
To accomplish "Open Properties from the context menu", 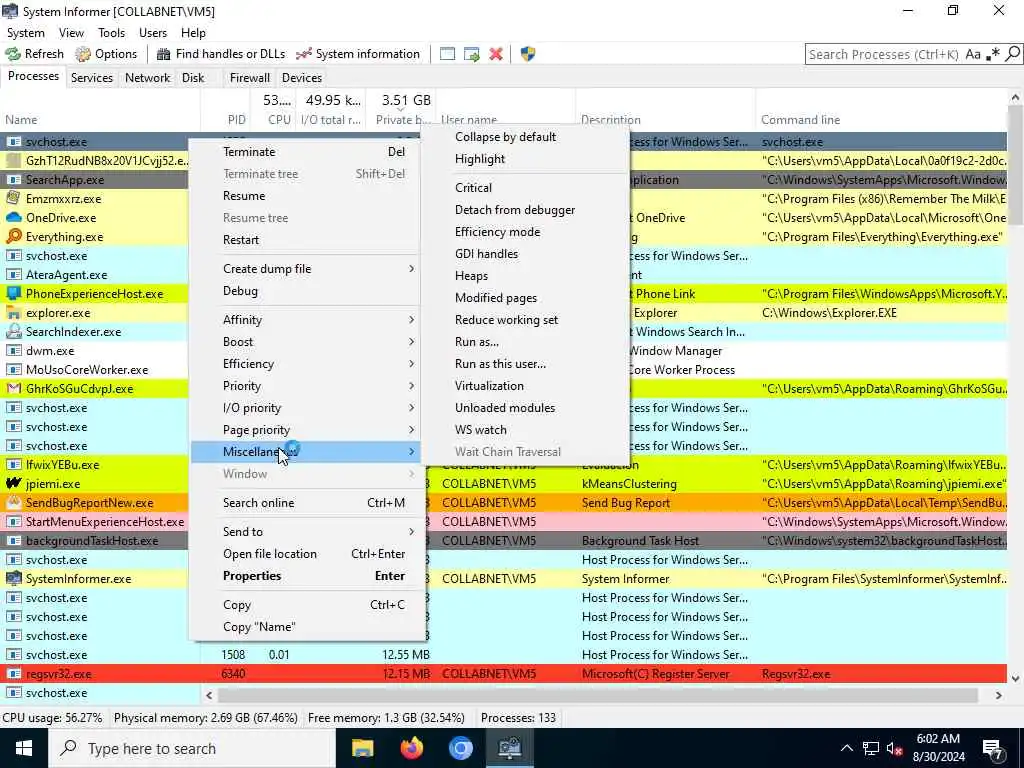I will (306, 576).
